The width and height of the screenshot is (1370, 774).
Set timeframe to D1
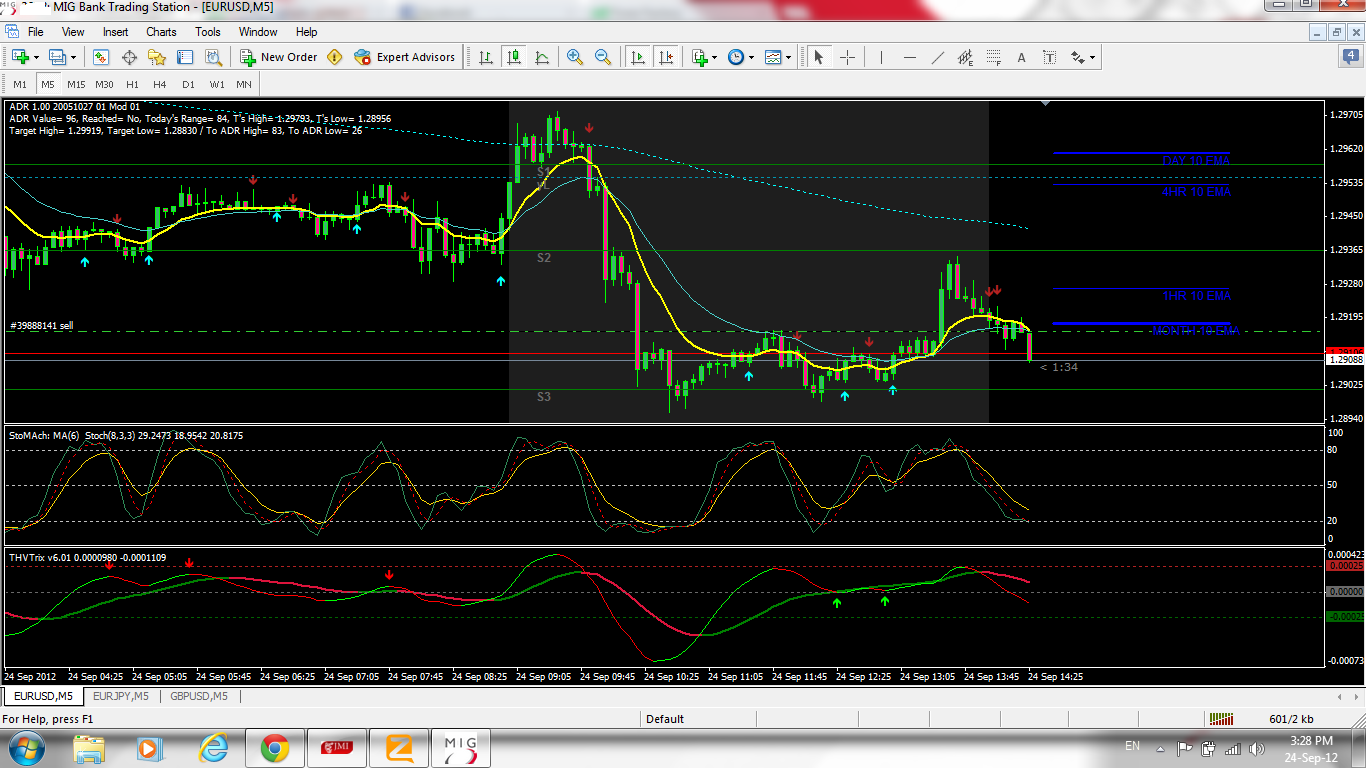pos(188,84)
